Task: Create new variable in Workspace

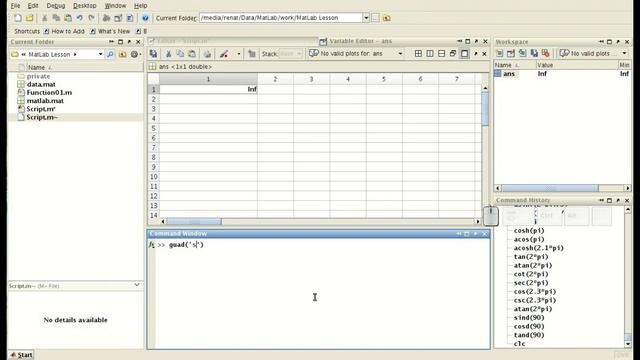Action: click(x=500, y=53)
